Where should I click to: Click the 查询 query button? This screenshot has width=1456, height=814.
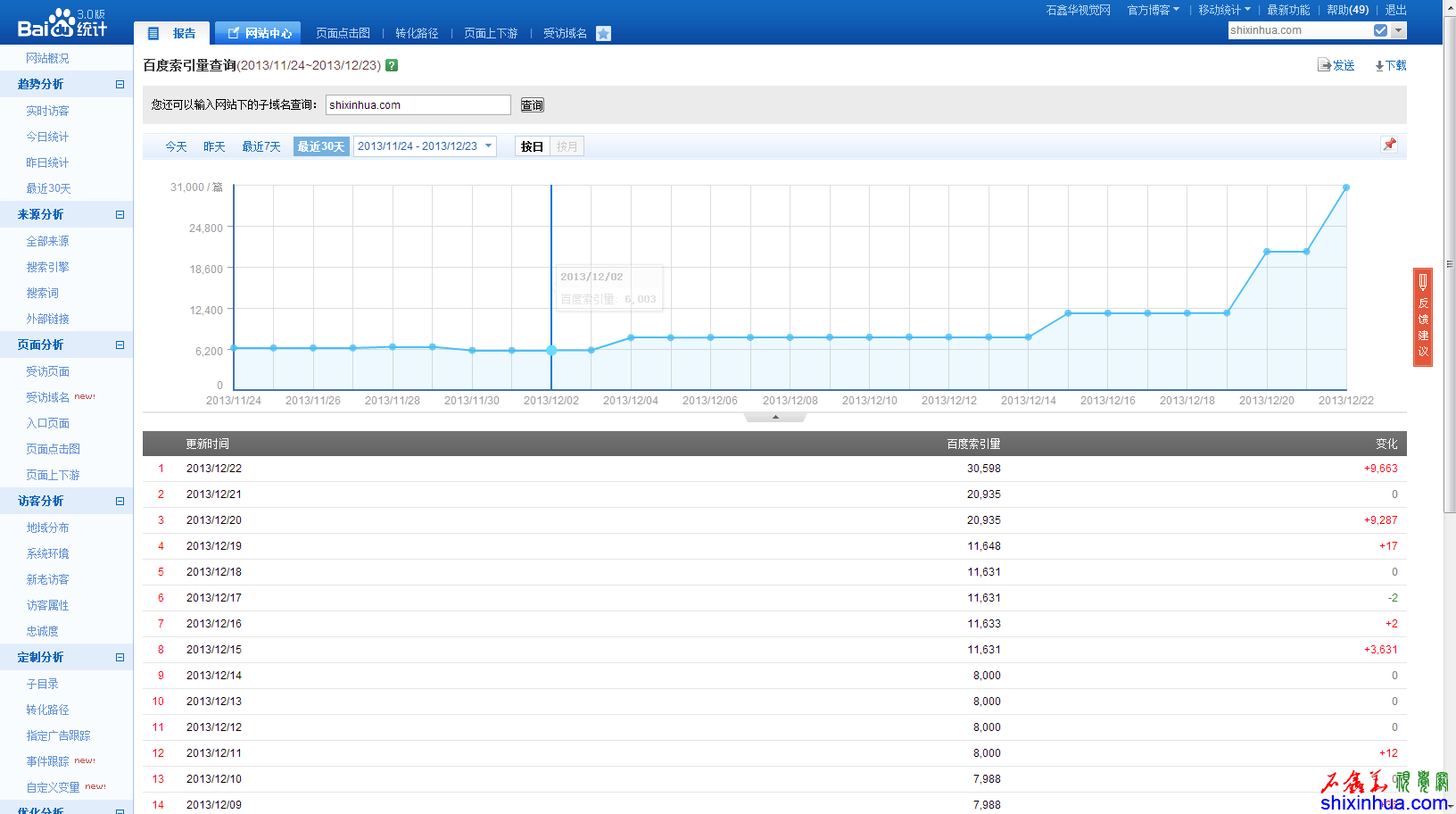tap(532, 105)
